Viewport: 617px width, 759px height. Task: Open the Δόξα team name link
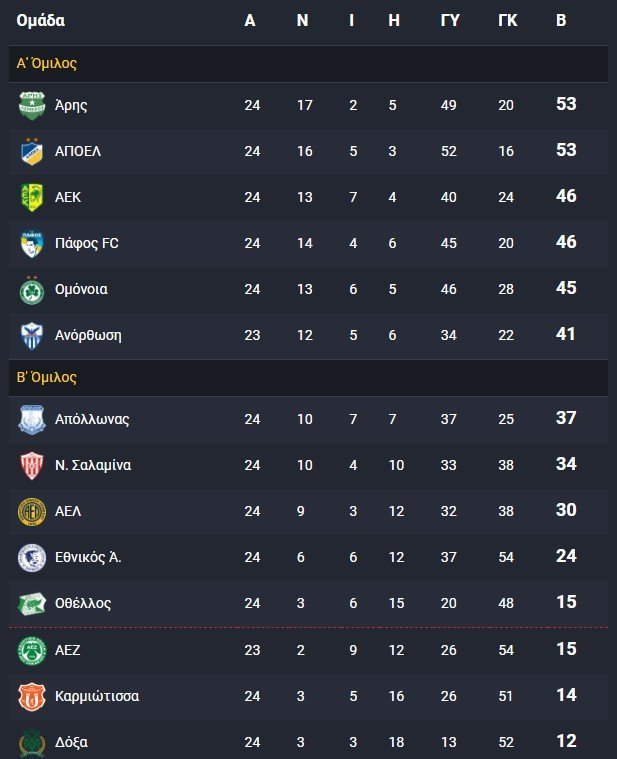tap(71, 742)
